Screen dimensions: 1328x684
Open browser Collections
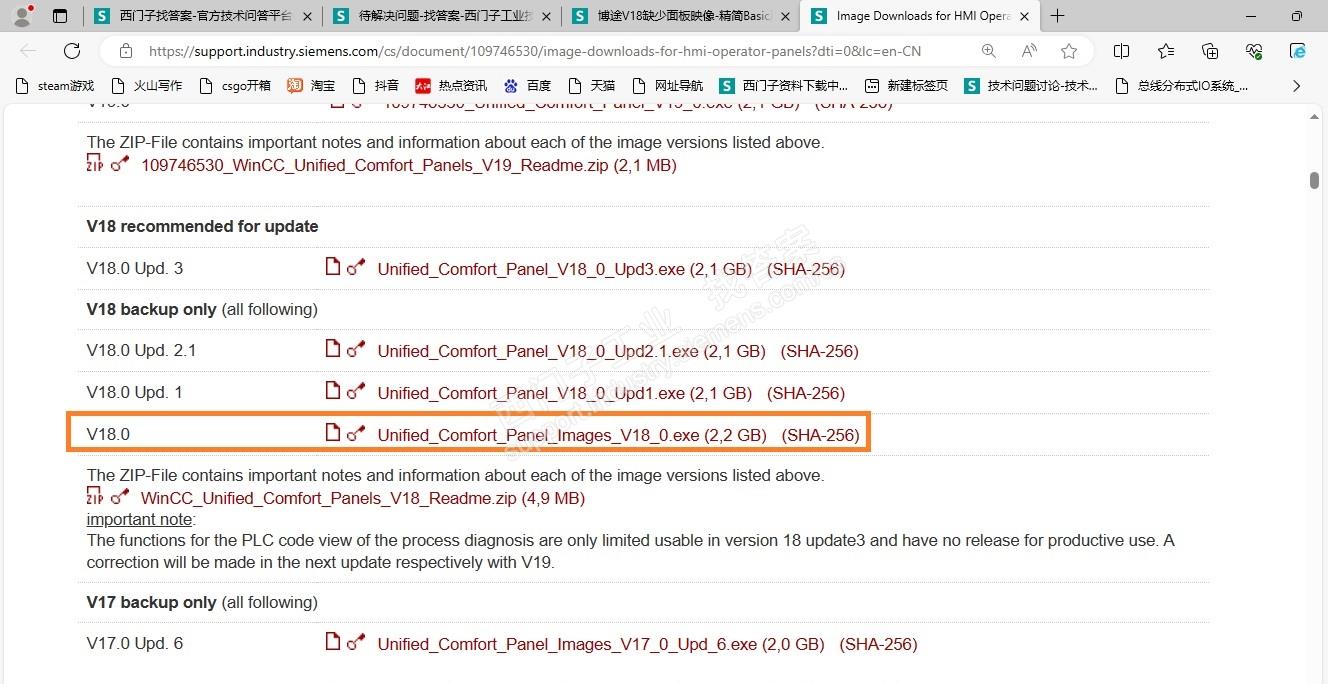point(1210,51)
